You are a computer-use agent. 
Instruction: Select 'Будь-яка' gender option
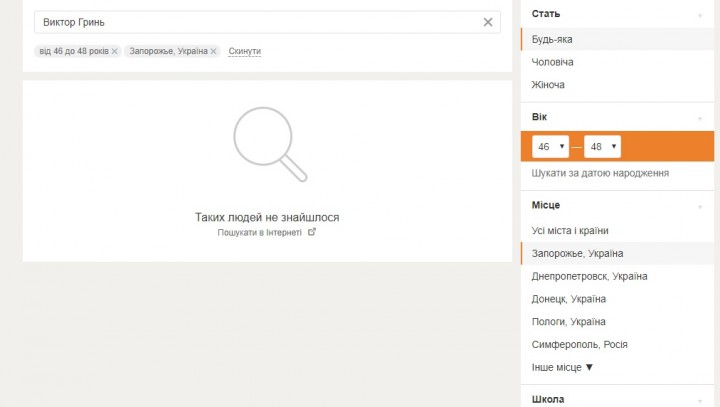click(x=552, y=39)
